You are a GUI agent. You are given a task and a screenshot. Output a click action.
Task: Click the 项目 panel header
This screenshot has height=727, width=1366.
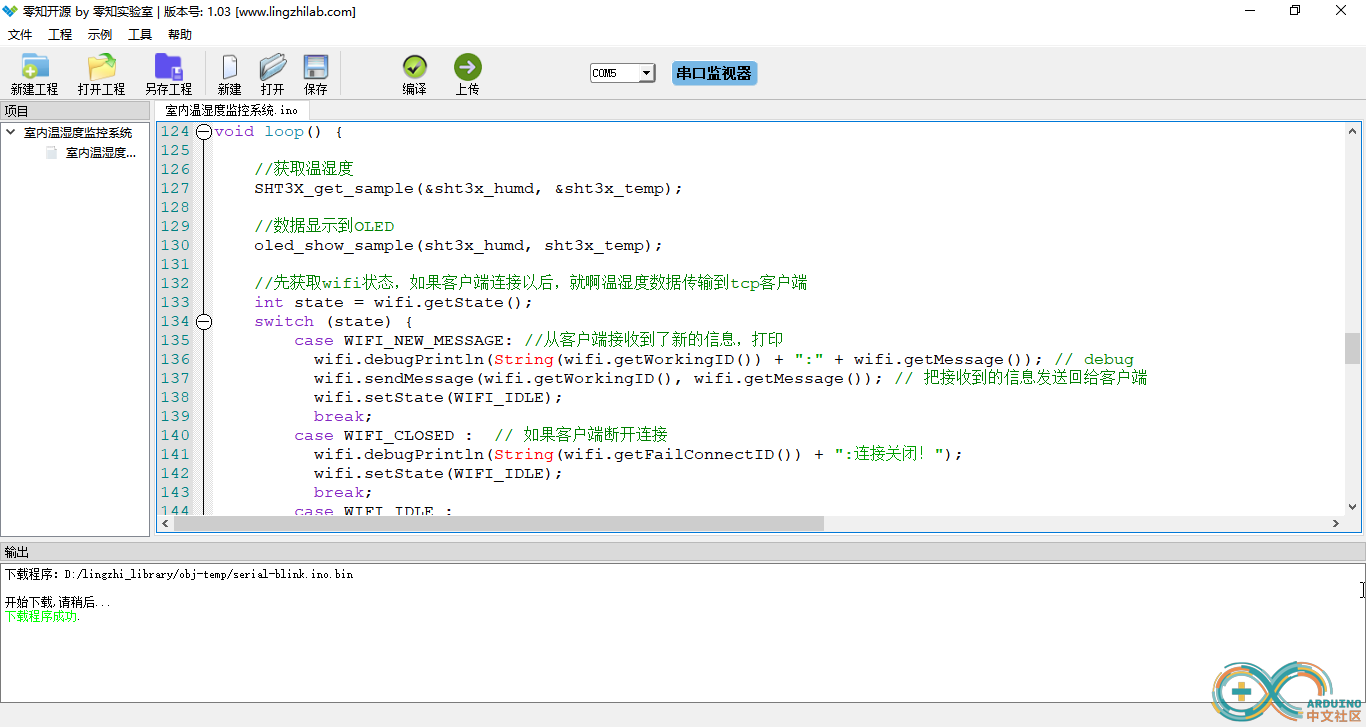[x=75, y=112]
